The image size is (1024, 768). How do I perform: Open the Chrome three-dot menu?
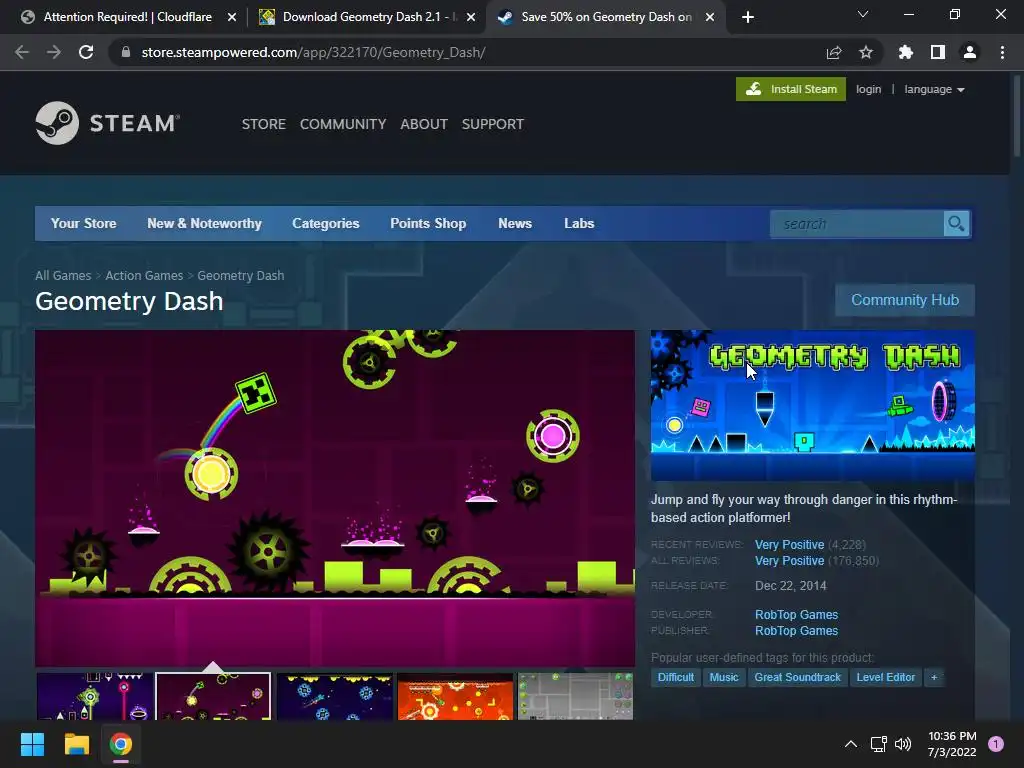coord(1002,52)
